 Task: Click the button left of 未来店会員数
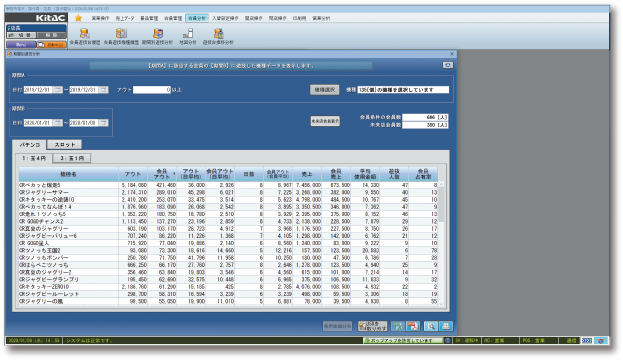coord(325,121)
